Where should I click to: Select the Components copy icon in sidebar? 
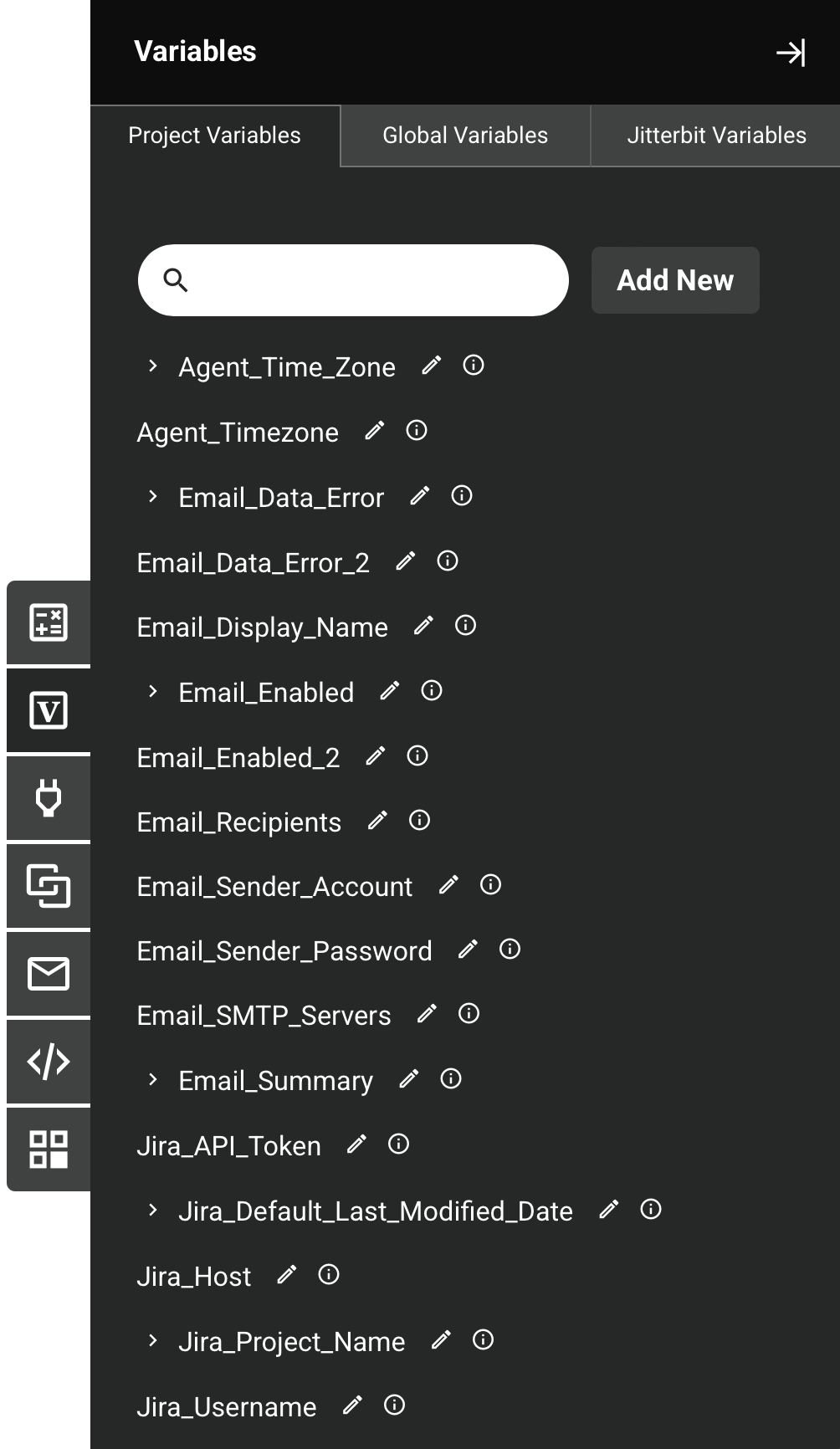(48, 887)
